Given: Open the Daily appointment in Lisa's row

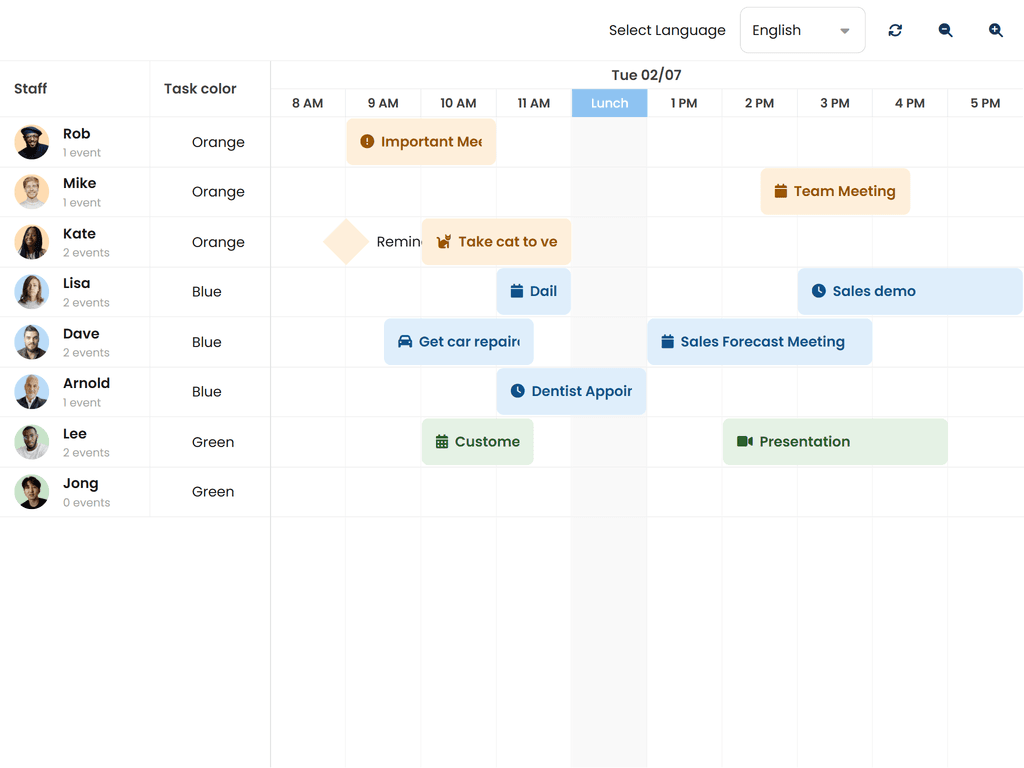Looking at the screenshot, I should (533, 291).
